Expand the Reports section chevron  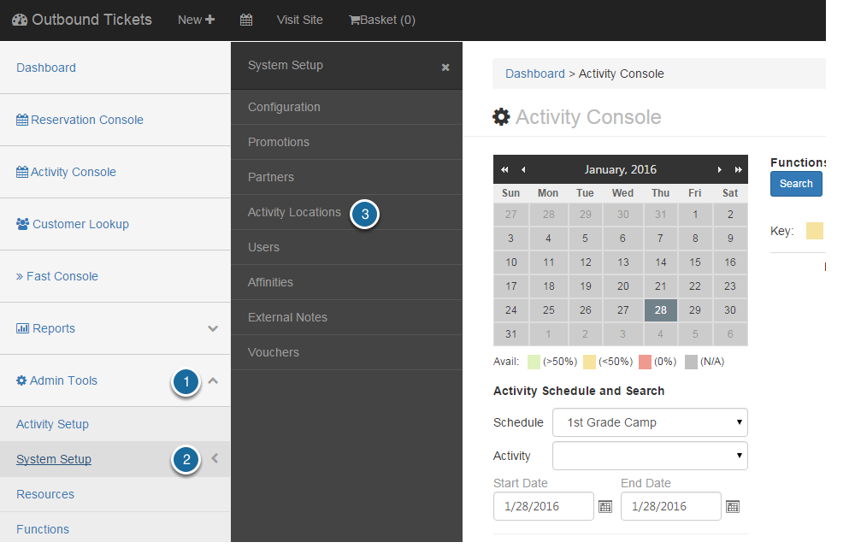pos(213,328)
